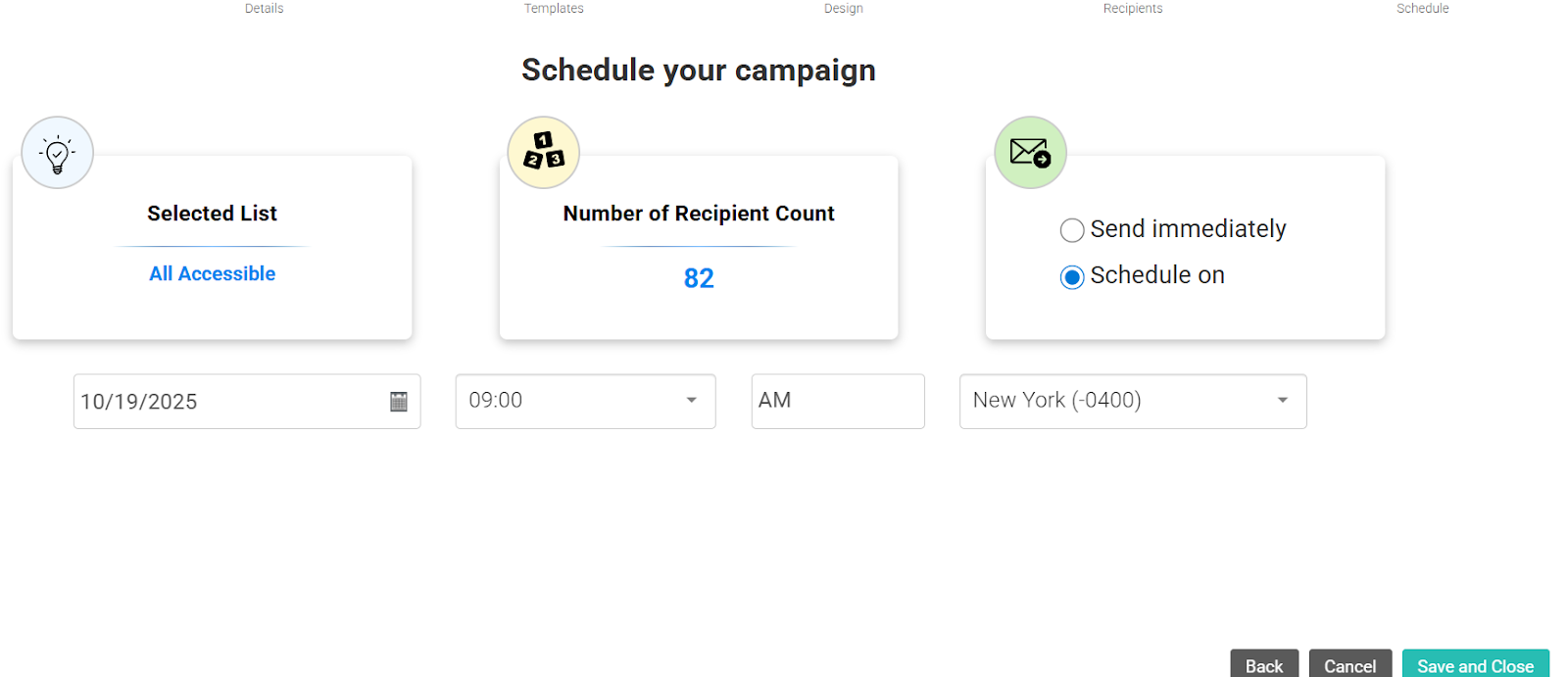The height and width of the screenshot is (677, 1568).
Task: Click the lightbulb icon on Selected List card
Action: [x=58, y=153]
